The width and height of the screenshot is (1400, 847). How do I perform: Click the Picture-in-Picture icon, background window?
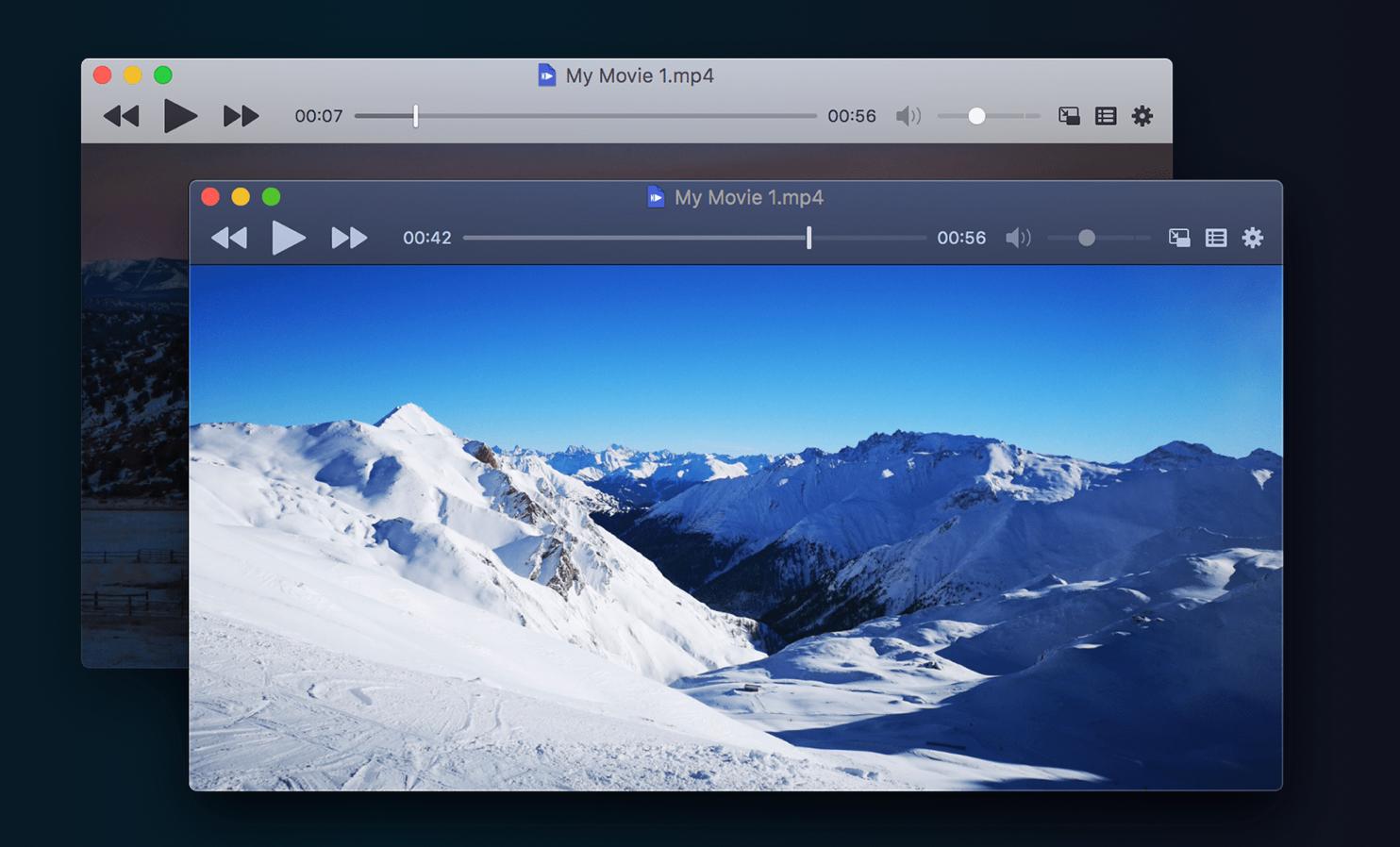pos(1069,115)
